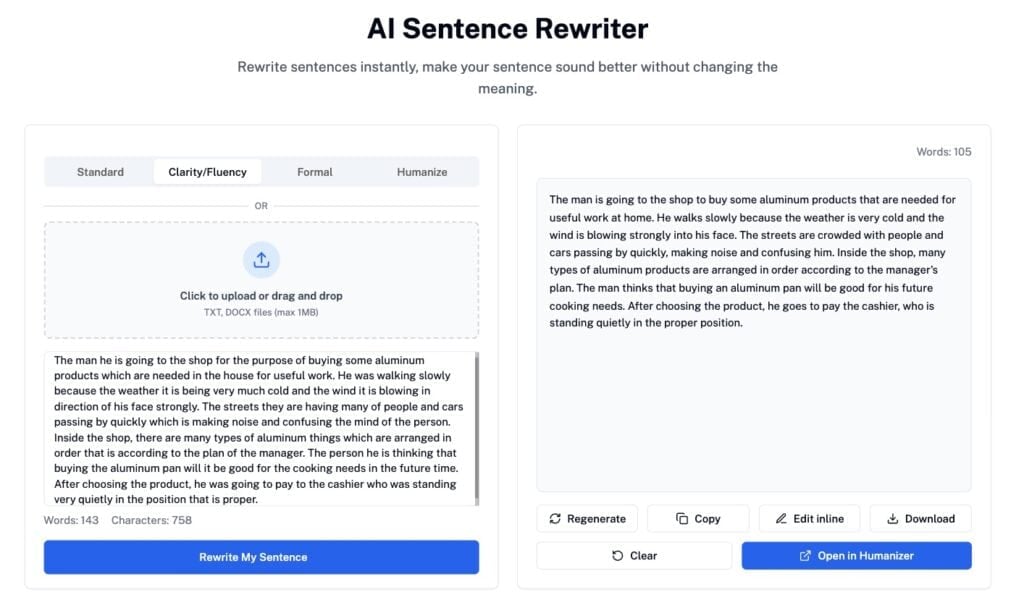
Task: Click the Open in Humanizer button
Action: (856, 556)
